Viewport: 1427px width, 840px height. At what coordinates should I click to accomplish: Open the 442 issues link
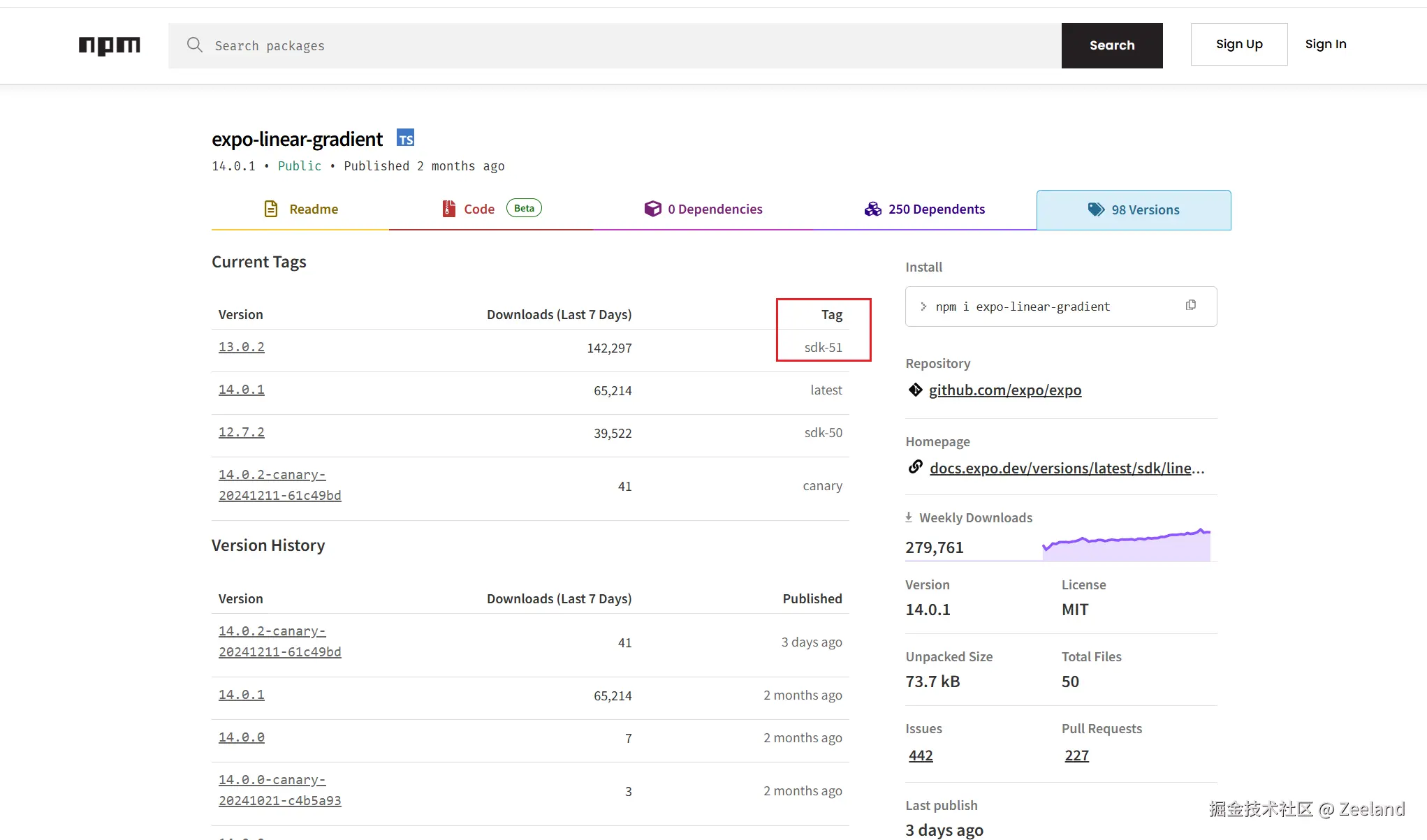pyautogui.click(x=920, y=756)
